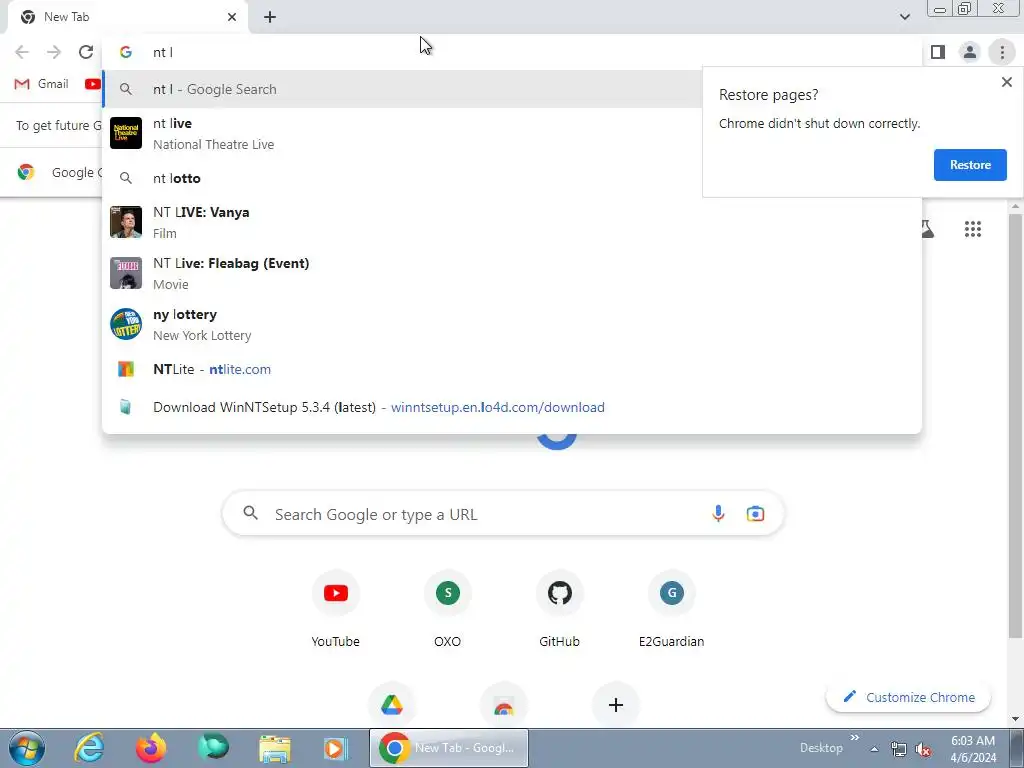
Task: Select 'NT LIVE: Vanya' film suggestion
Action: (x=512, y=222)
